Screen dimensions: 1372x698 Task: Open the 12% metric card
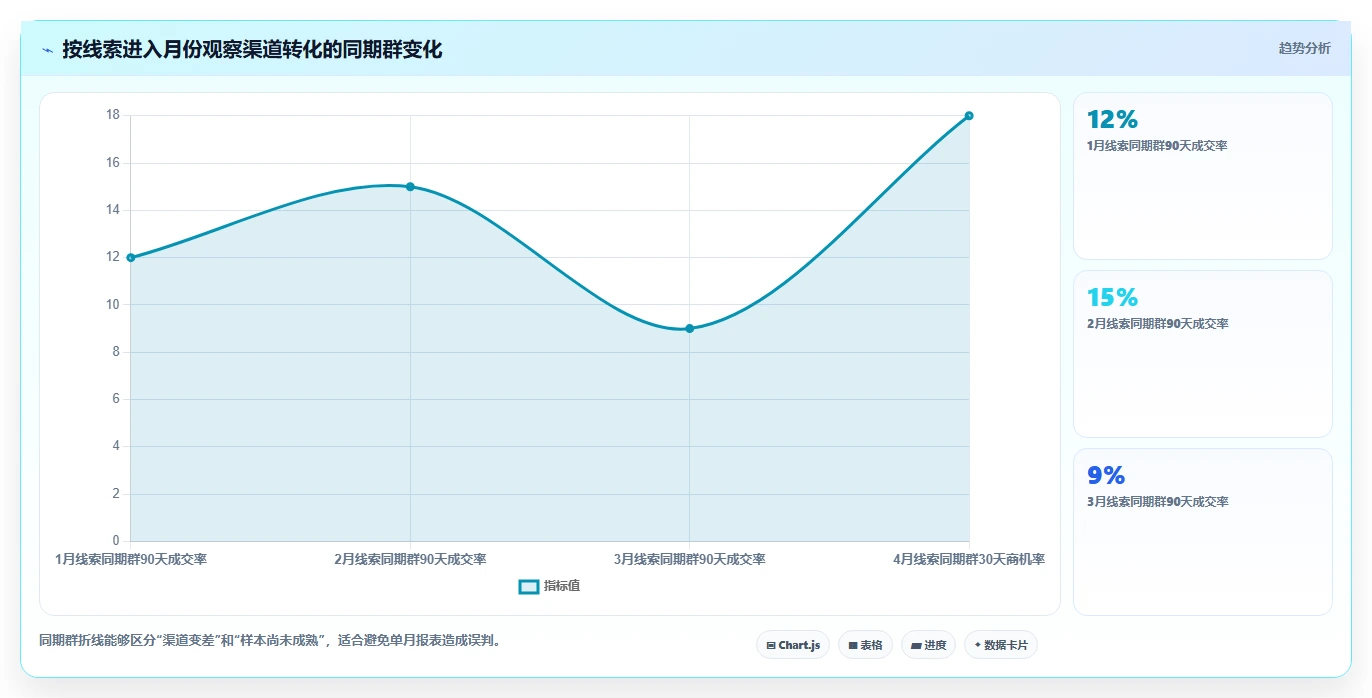click(x=1202, y=176)
